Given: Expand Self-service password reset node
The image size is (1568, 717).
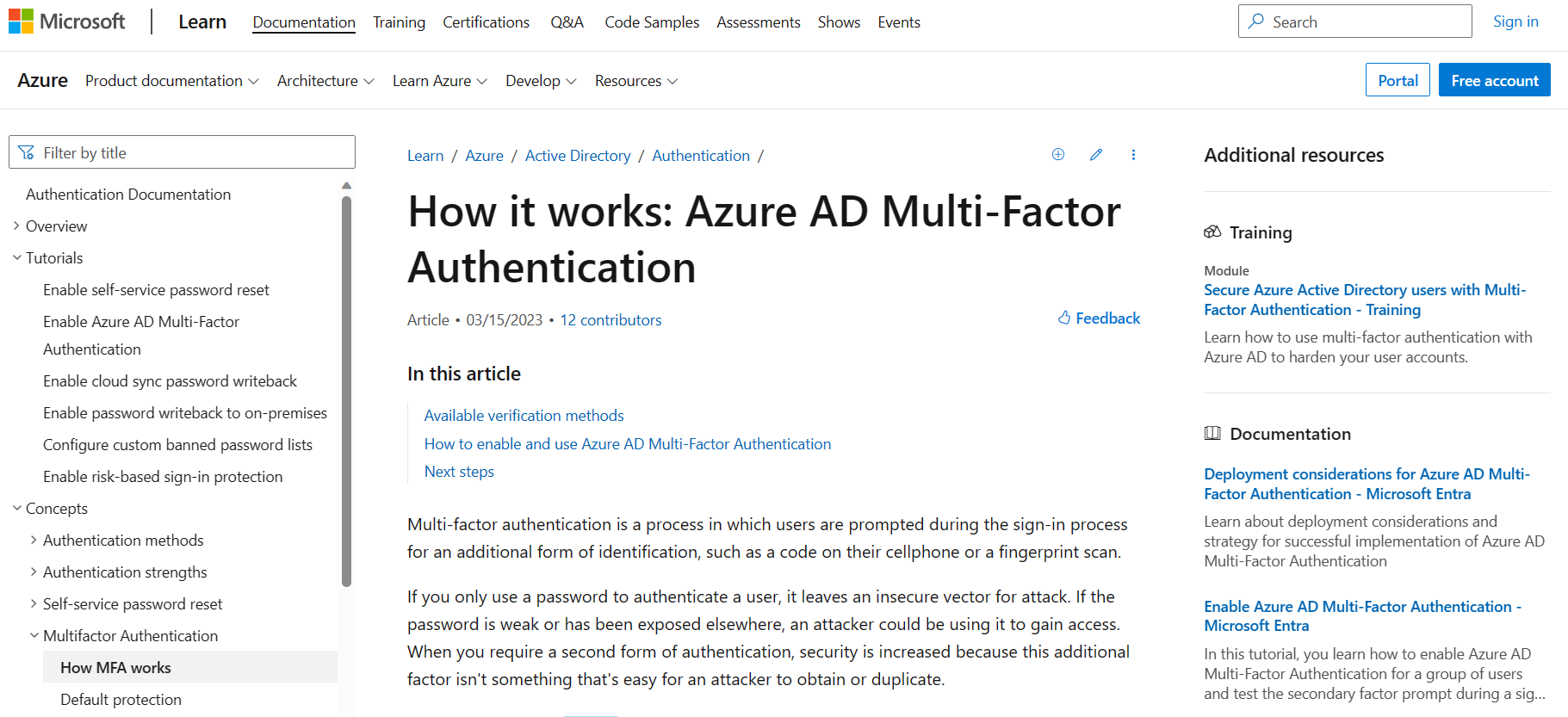Looking at the screenshot, I should 34,603.
